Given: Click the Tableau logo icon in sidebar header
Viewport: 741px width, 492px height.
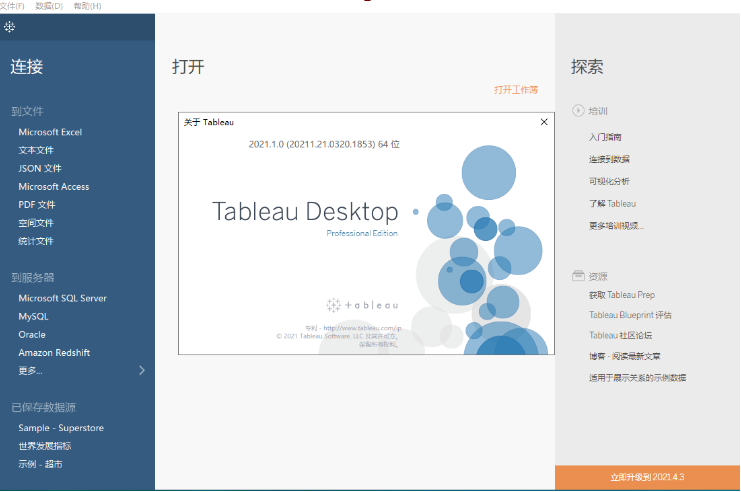Looking at the screenshot, I should click(x=10, y=26).
